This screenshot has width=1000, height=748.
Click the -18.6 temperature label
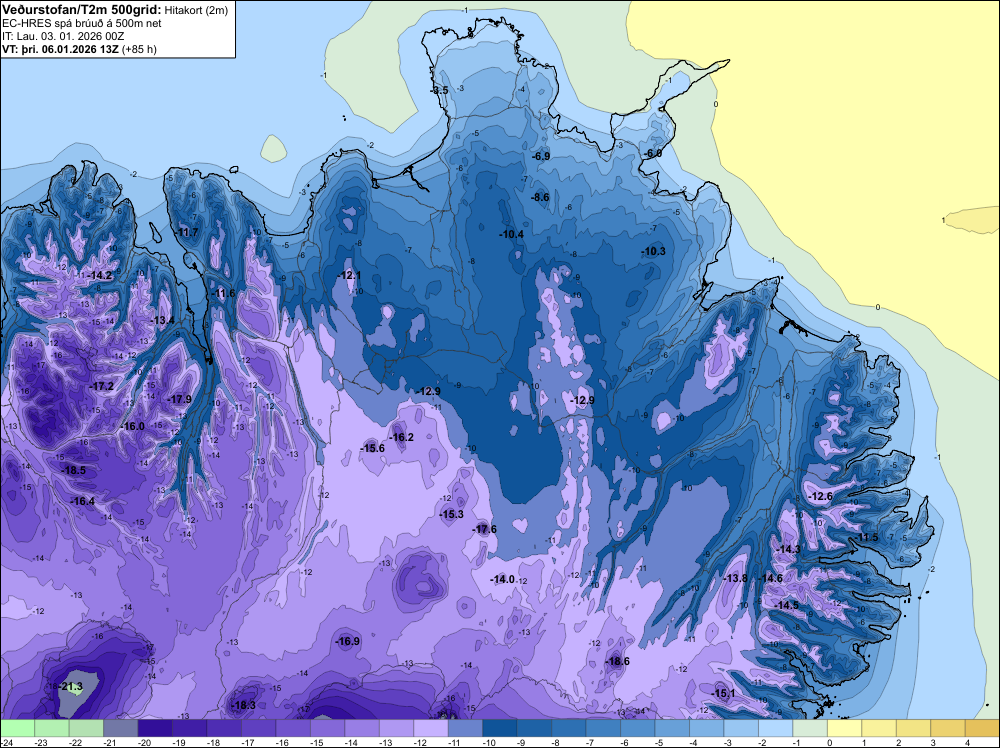point(617,662)
